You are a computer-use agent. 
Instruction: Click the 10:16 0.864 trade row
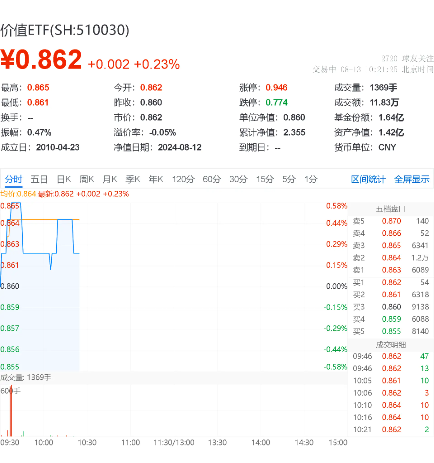coord(391,417)
